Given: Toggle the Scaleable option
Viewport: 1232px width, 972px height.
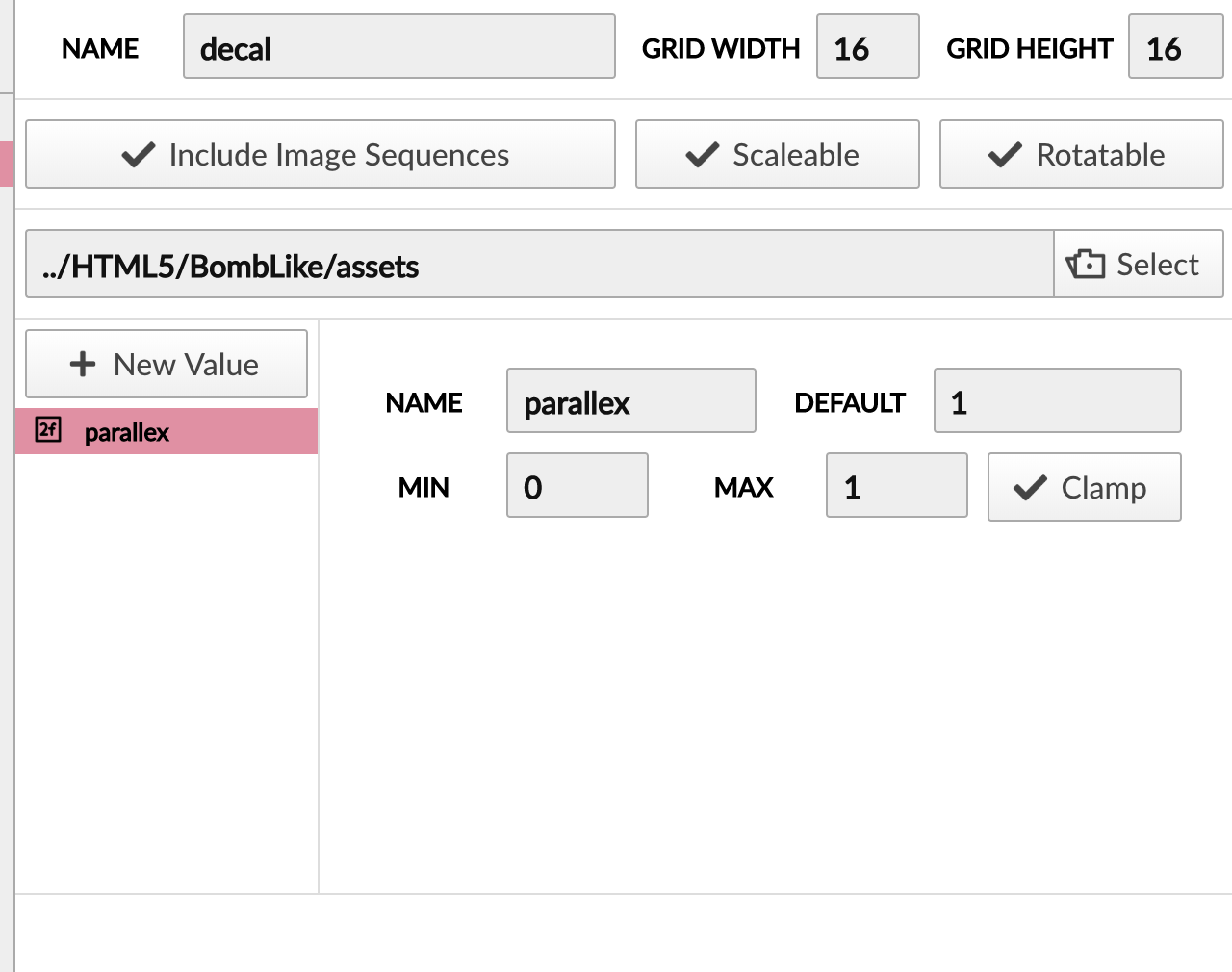Looking at the screenshot, I should [778, 154].
